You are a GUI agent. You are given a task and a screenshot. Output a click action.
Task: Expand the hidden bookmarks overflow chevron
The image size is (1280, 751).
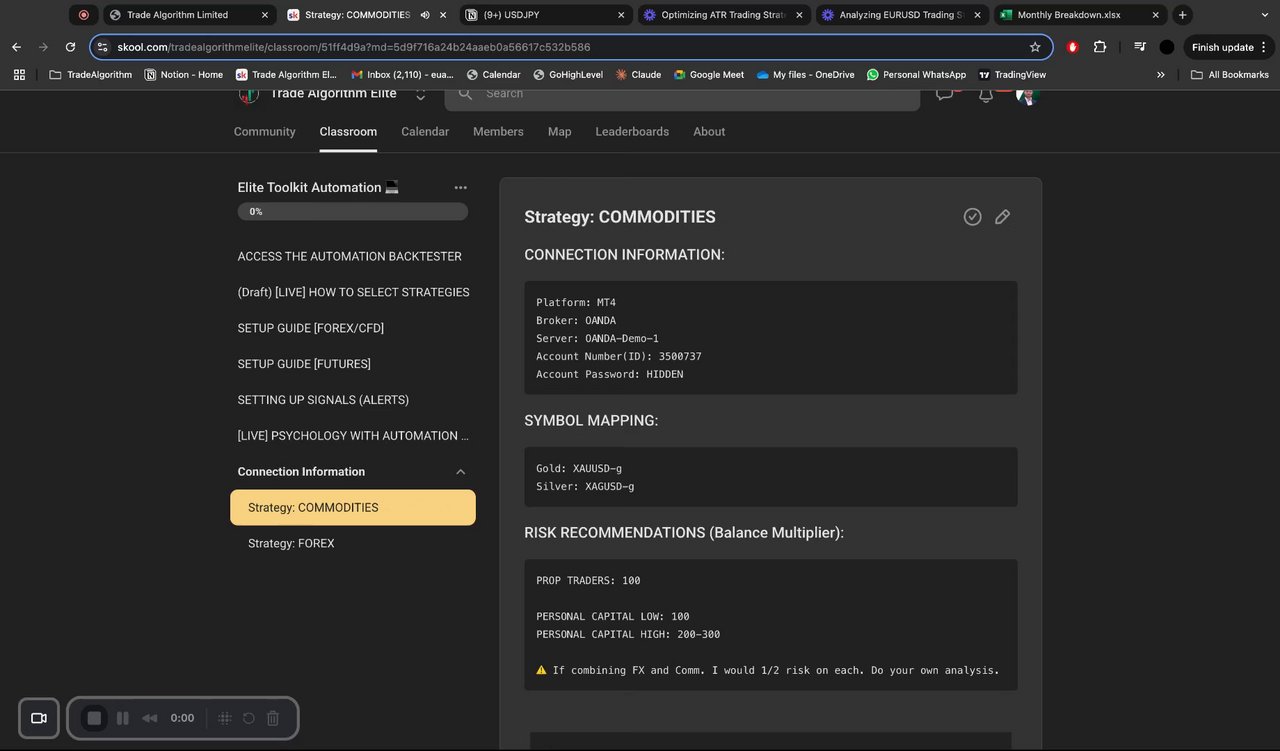pos(1160,75)
